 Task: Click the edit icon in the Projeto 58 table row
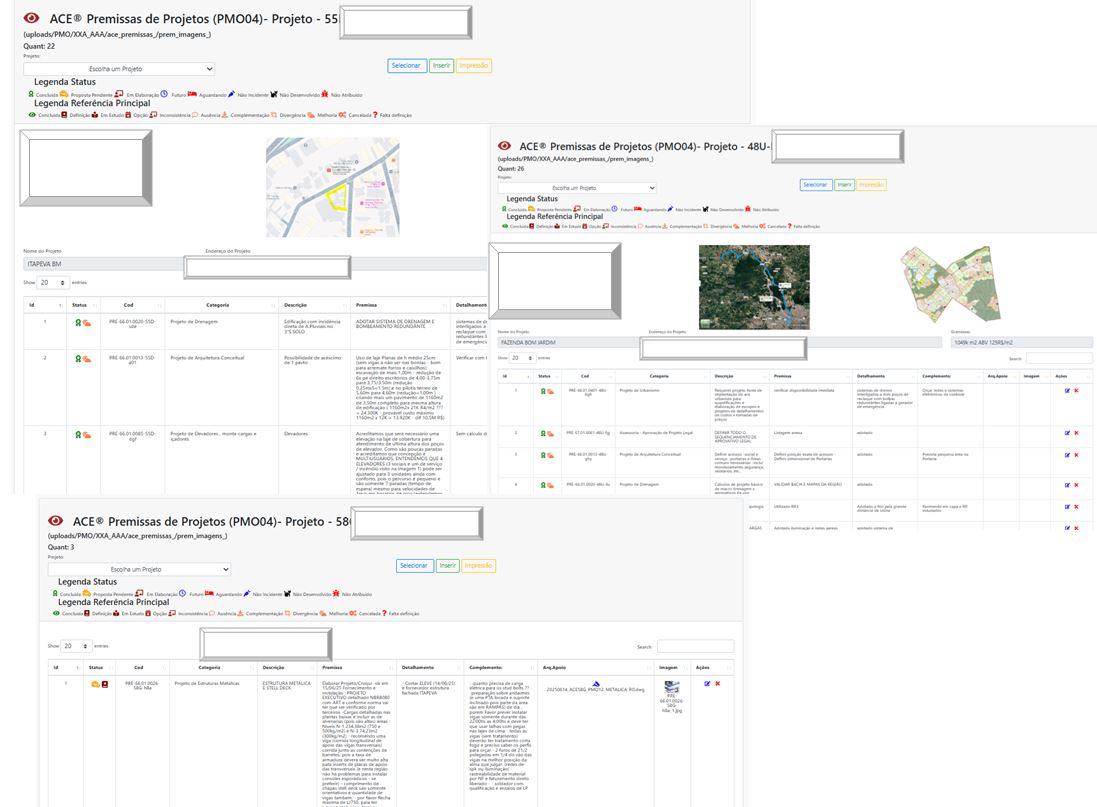(x=707, y=684)
